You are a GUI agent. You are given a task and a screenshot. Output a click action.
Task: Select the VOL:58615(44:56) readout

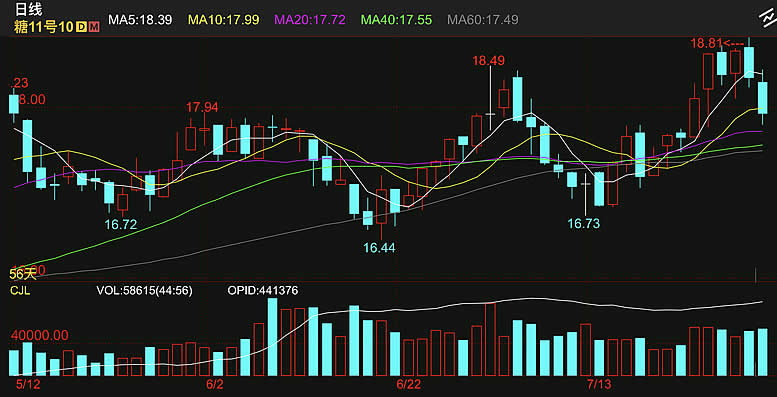144,291
